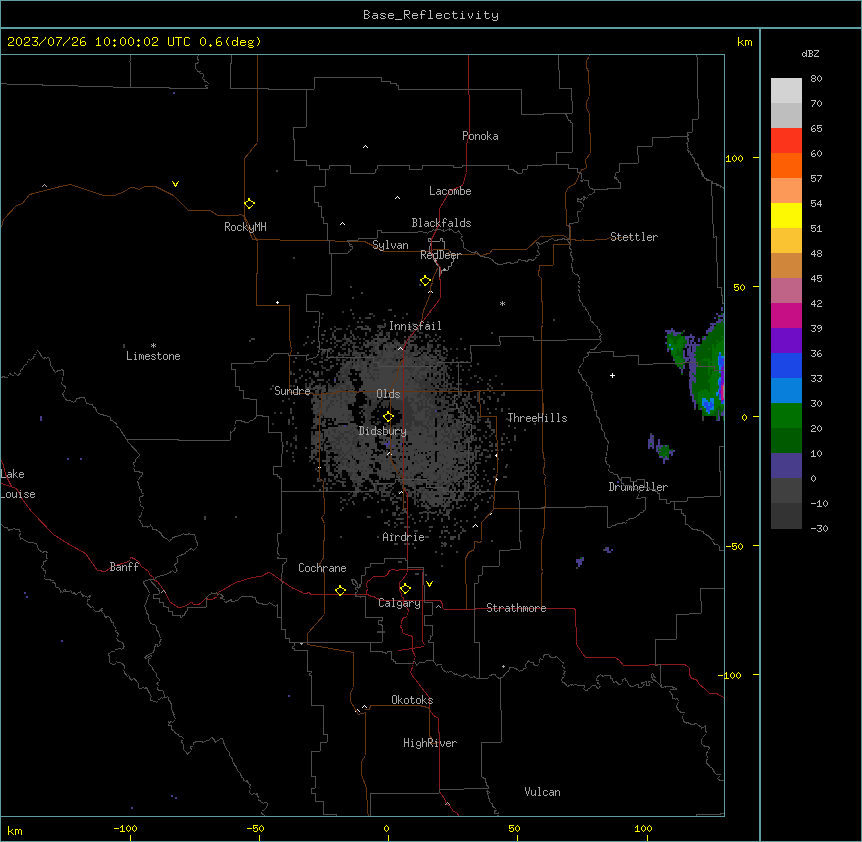Select the Cochrane label
The height and width of the screenshot is (842, 862).
point(322,568)
